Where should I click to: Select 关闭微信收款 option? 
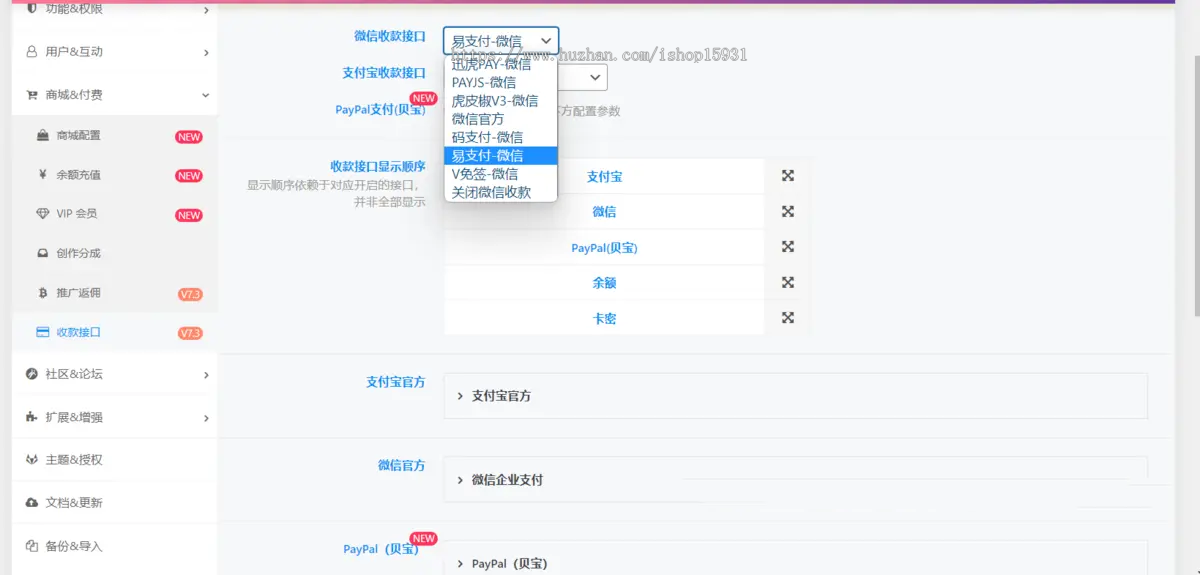[500, 192]
